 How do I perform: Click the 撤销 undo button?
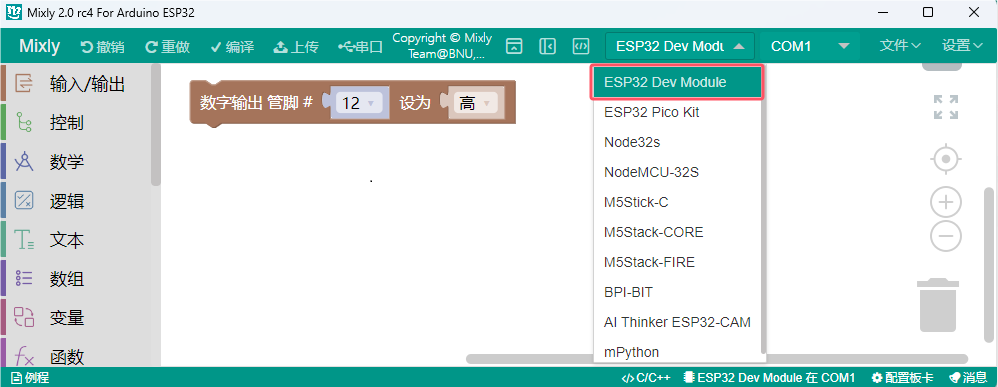click(x=102, y=46)
